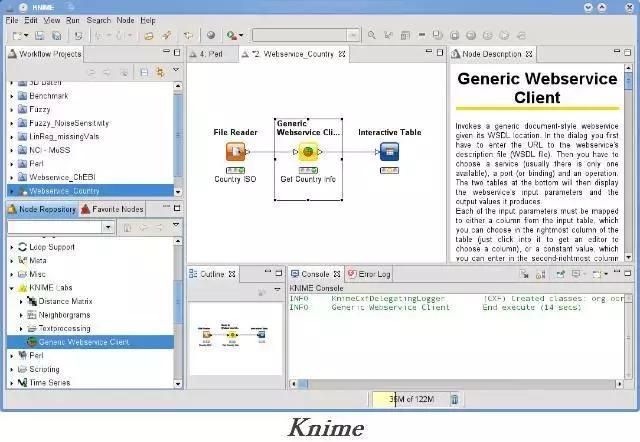This screenshot has width=640, height=442.
Task: Close the Node Description view tab
Action: (x=529, y=54)
